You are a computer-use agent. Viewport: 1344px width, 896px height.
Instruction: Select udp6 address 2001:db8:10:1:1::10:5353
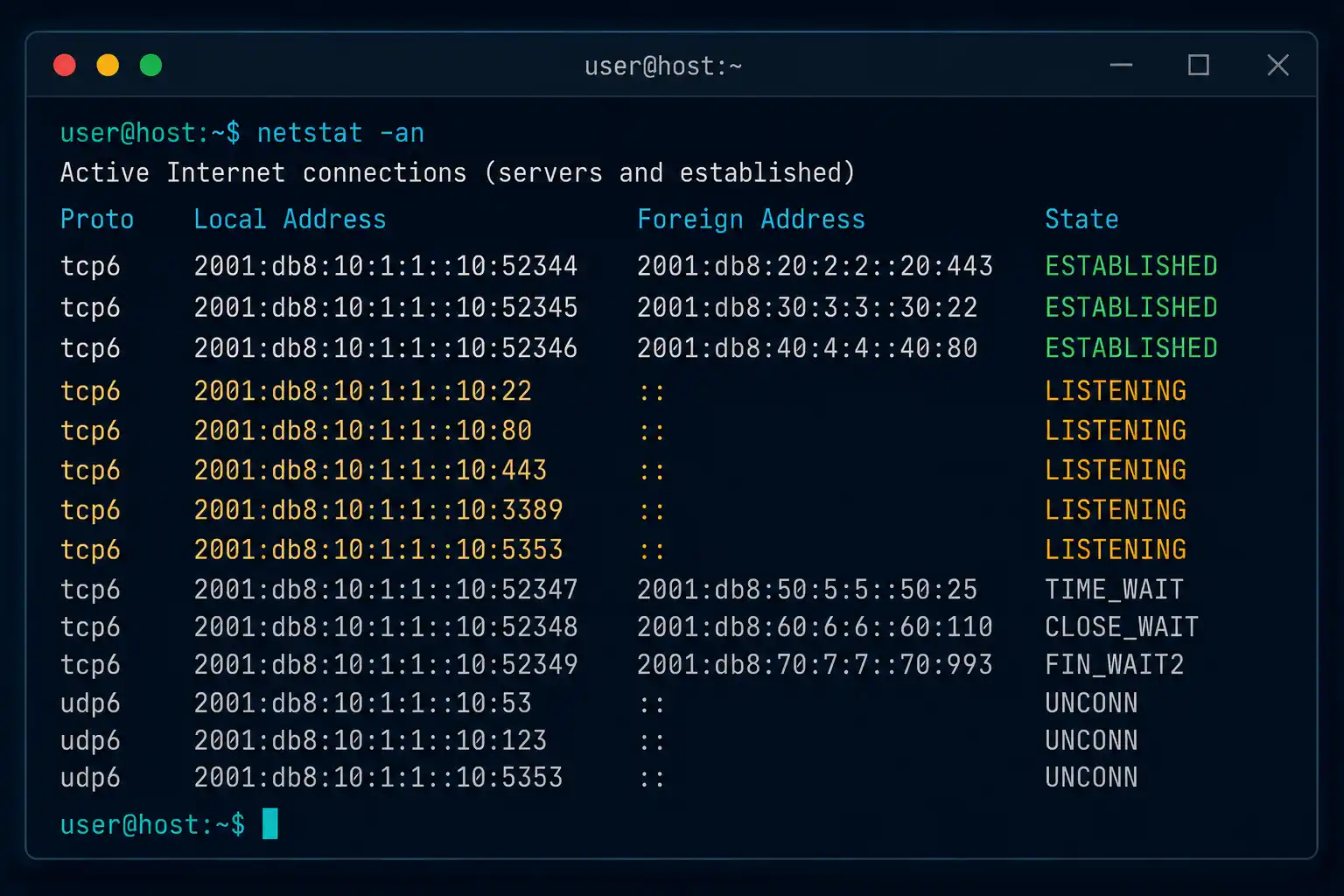coord(378,778)
